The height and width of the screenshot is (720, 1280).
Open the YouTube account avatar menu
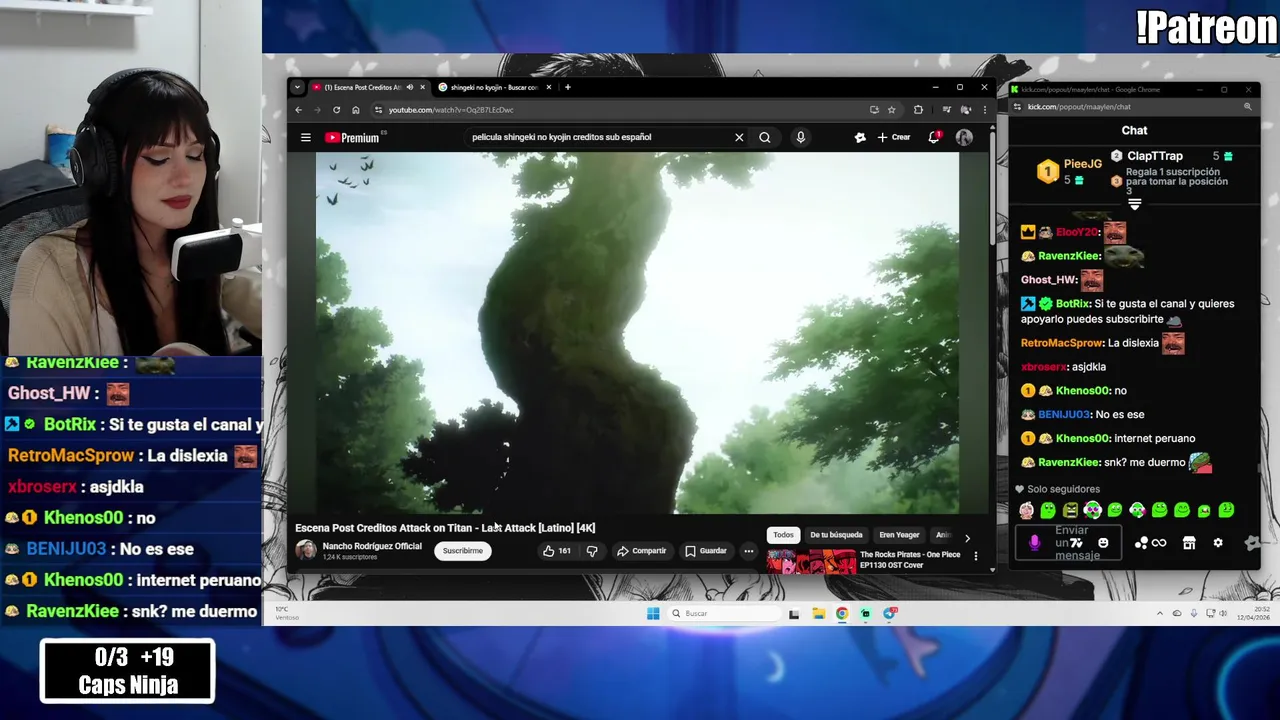[964, 138]
